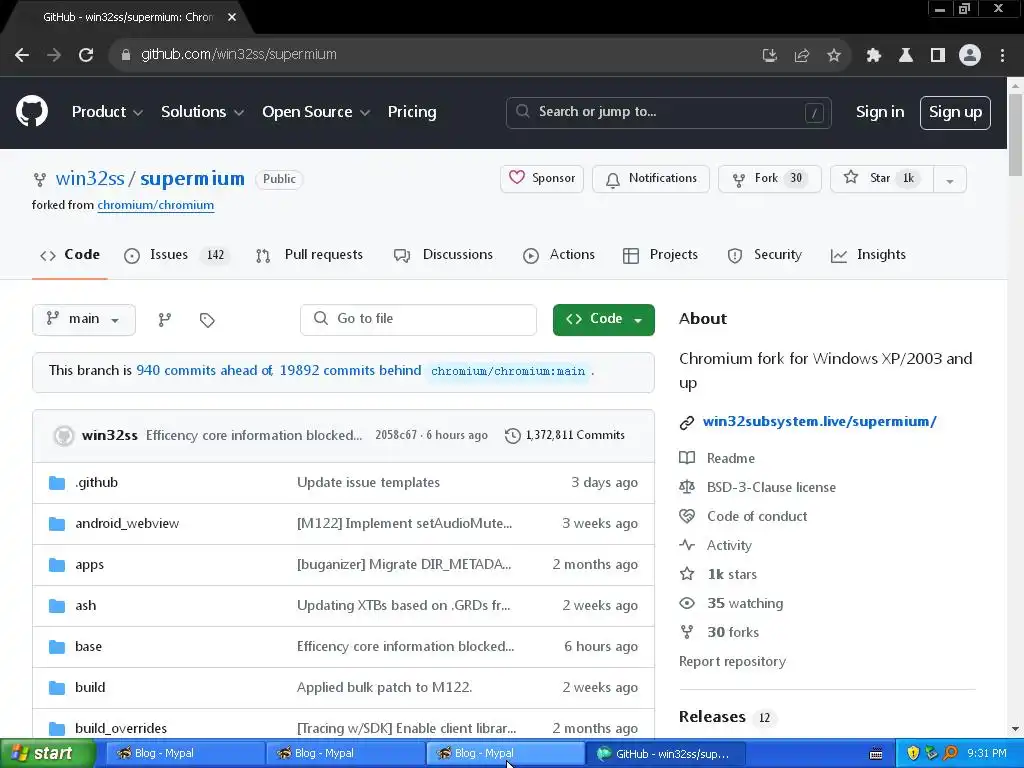This screenshot has width=1024, height=768.
Task: Bookmark this page with the star icon
Action: click(834, 56)
